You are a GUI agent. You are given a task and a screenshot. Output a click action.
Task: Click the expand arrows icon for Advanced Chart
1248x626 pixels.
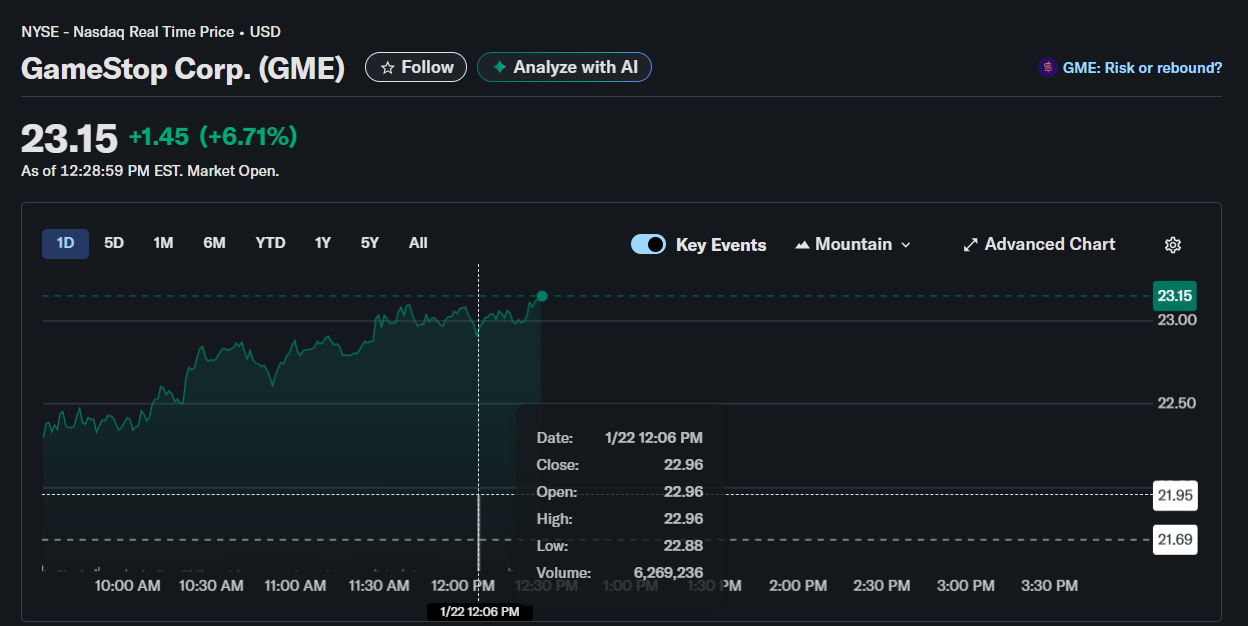970,245
